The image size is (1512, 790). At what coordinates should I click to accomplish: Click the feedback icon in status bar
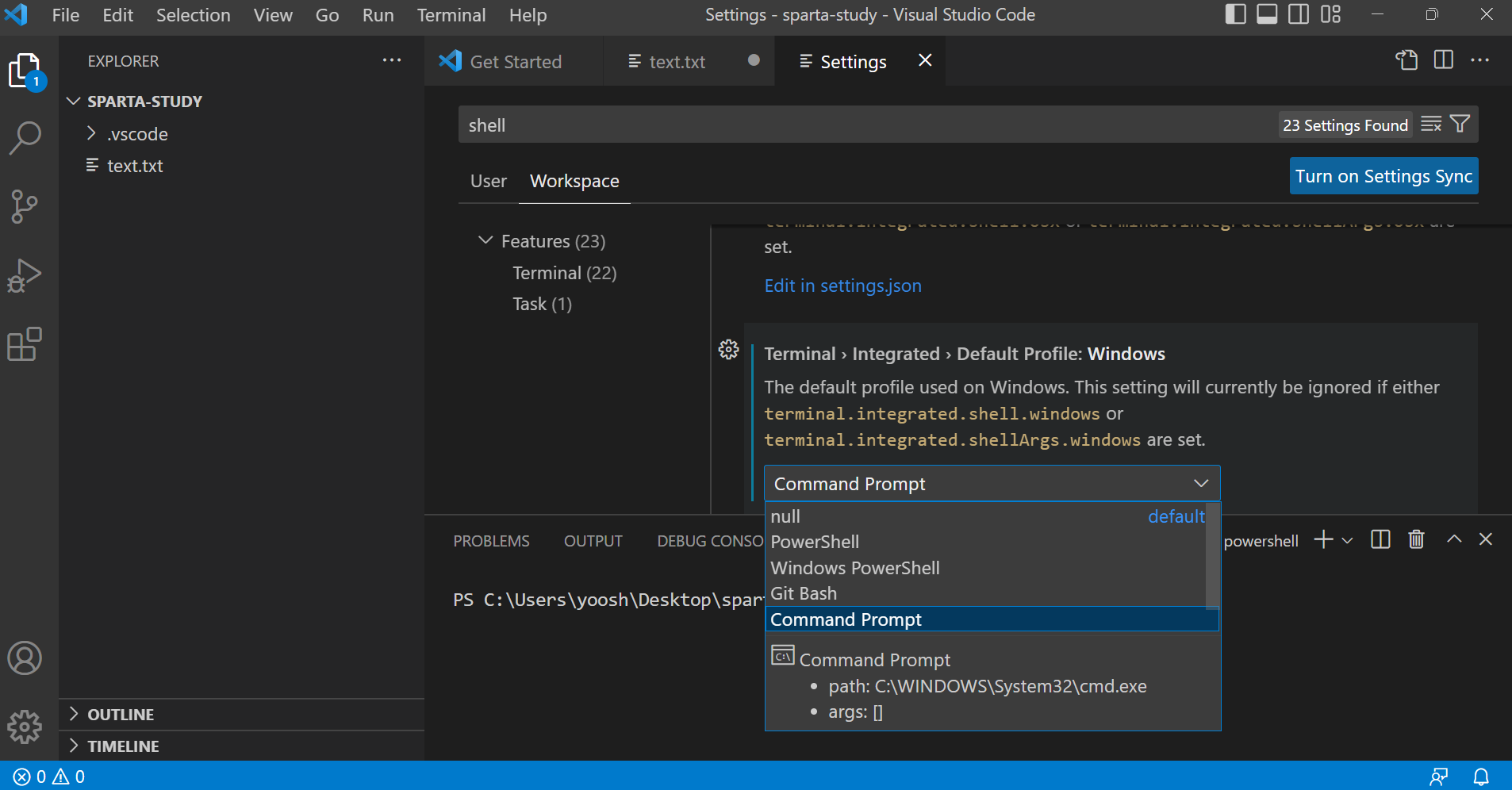[1439, 777]
